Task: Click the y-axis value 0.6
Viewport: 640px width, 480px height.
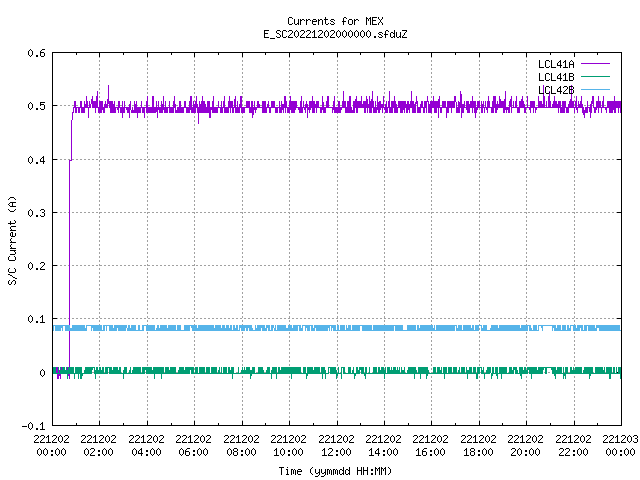Action: (x=36, y=53)
